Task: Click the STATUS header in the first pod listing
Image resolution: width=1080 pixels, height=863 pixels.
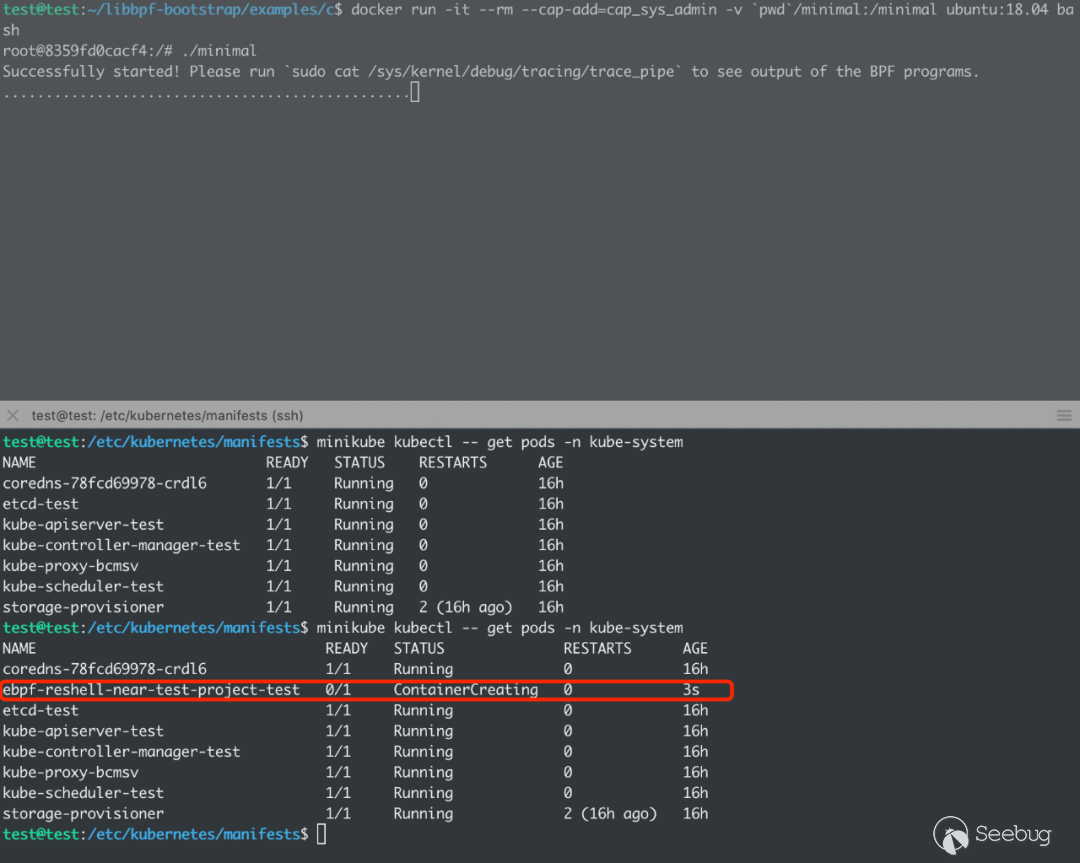Action: 360,463
